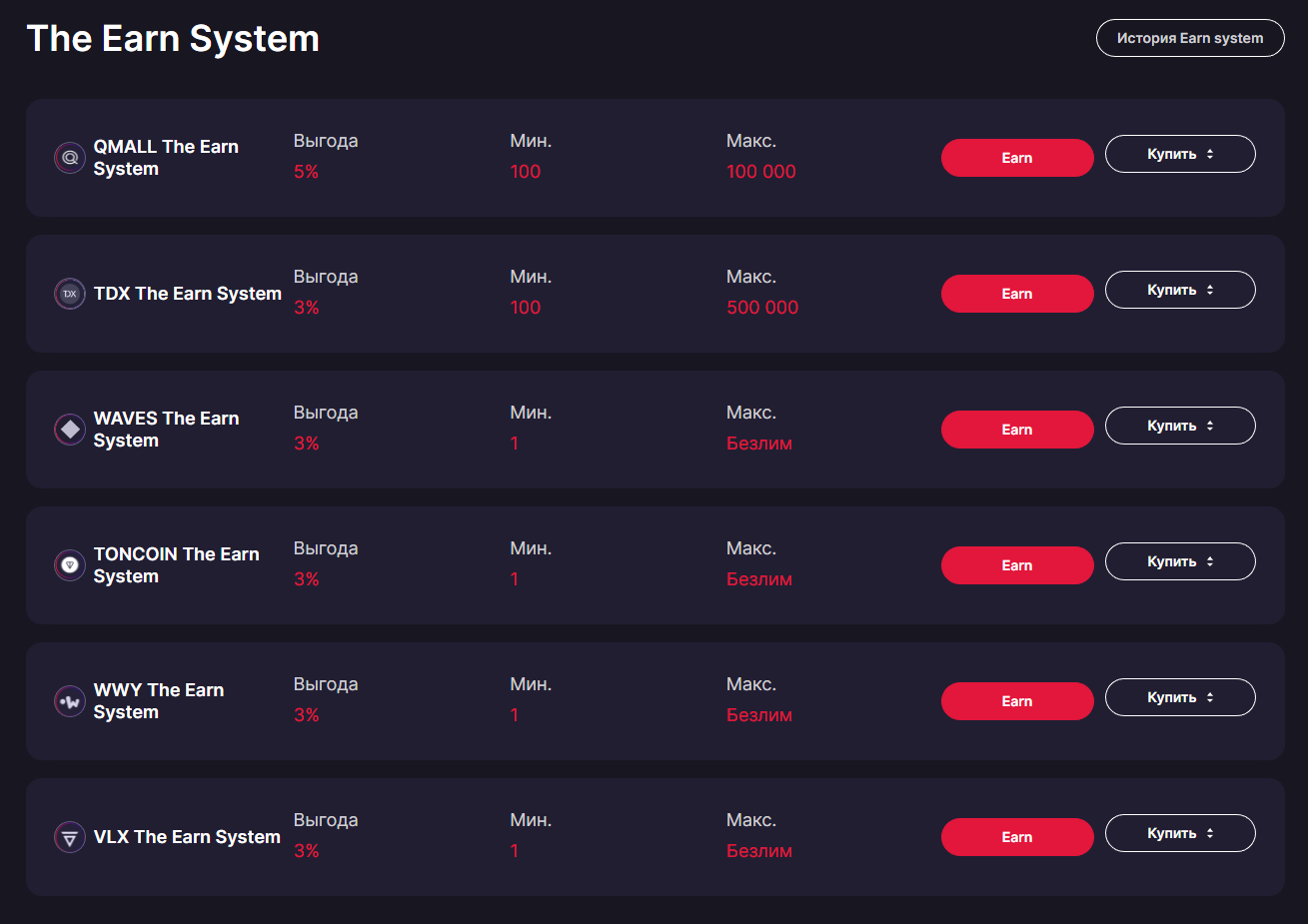The image size is (1308, 924).
Task: Start earning with WAVES Earn button
Action: tap(1016, 430)
